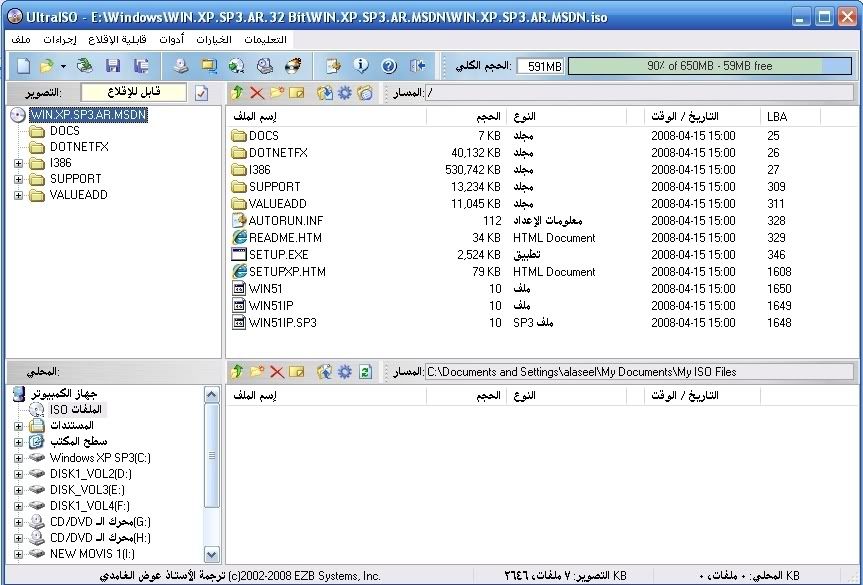This screenshot has height=585, width=863.
Task: Open the إجراءات menu
Action: coord(59,40)
